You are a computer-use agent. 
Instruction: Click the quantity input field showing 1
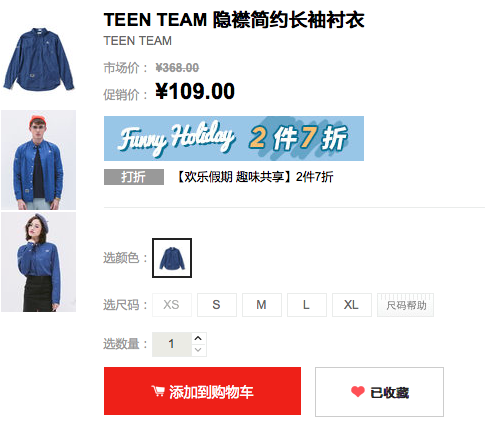pos(172,344)
